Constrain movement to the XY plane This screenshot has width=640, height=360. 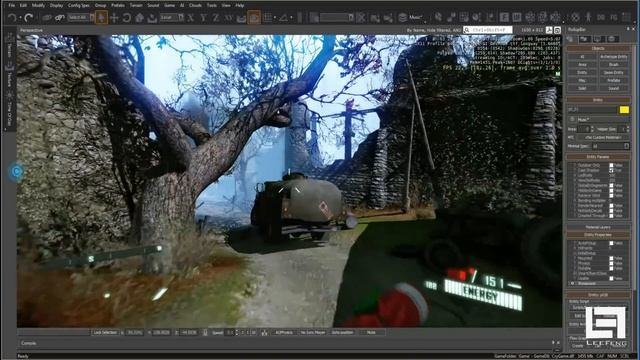pyautogui.click(x=228, y=18)
